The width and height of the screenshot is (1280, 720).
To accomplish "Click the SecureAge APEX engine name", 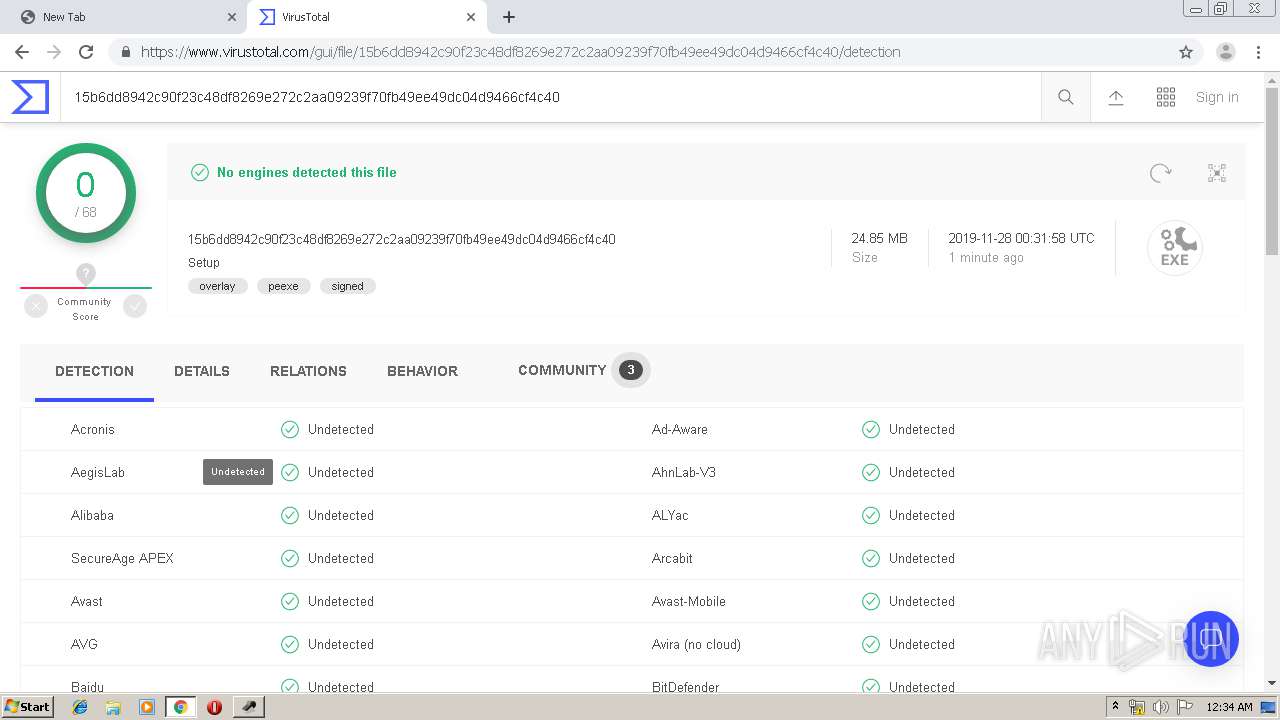I will pos(122,558).
